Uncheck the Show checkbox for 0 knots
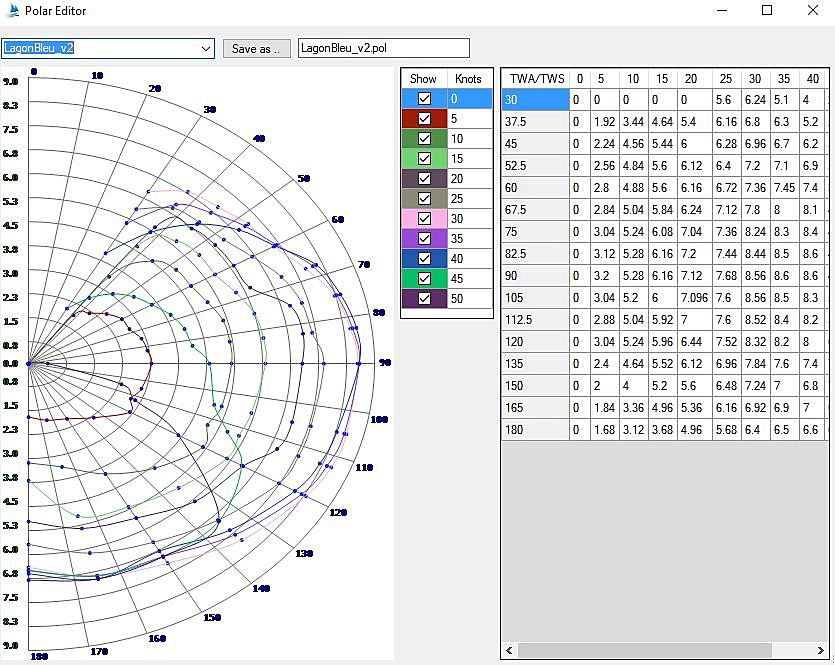 click(x=424, y=98)
